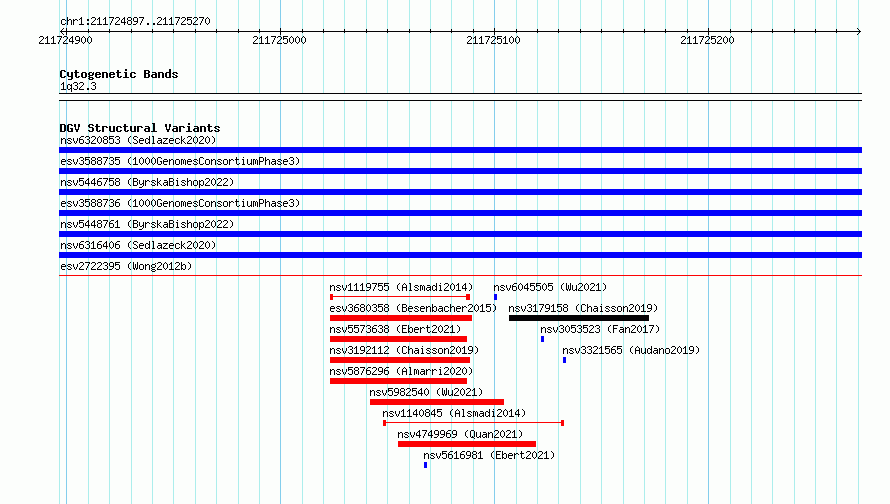Click the 211724900 ruler position label
The height and width of the screenshot is (504, 890).
tap(65, 40)
